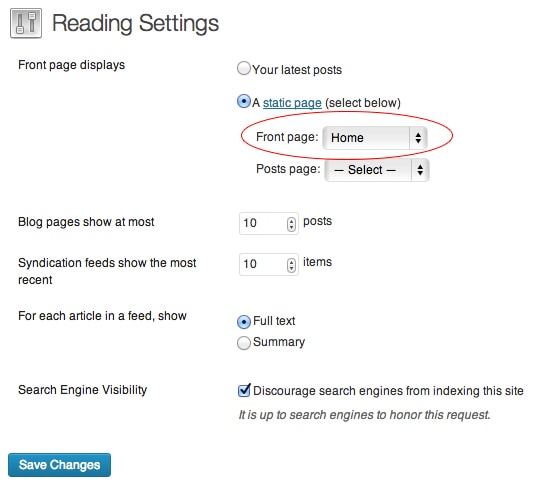This screenshot has height=485, width=533.
Task: Click the Front page displays label
Action: coord(71,65)
